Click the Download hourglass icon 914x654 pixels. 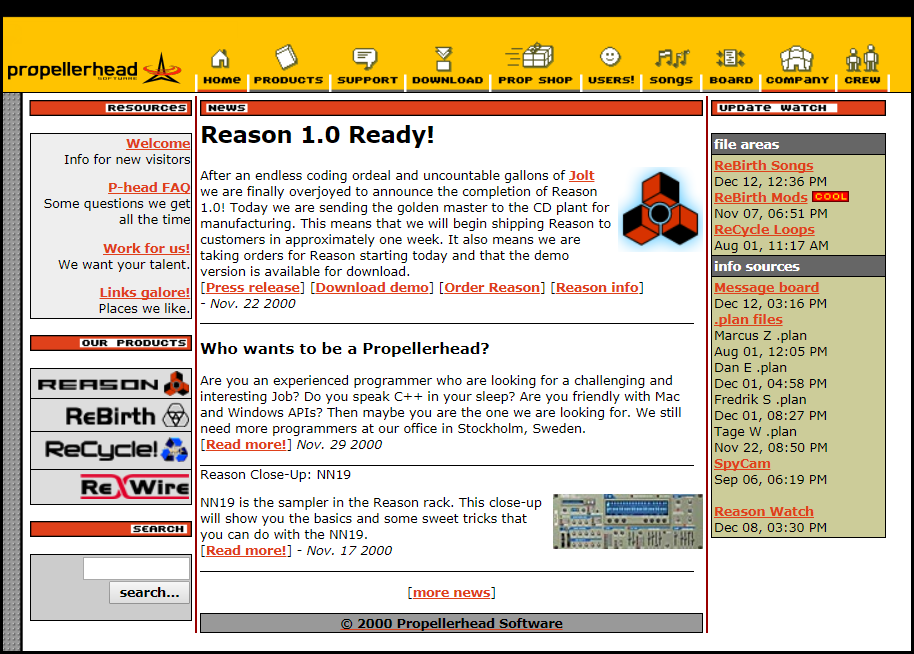(x=444, y=58)
